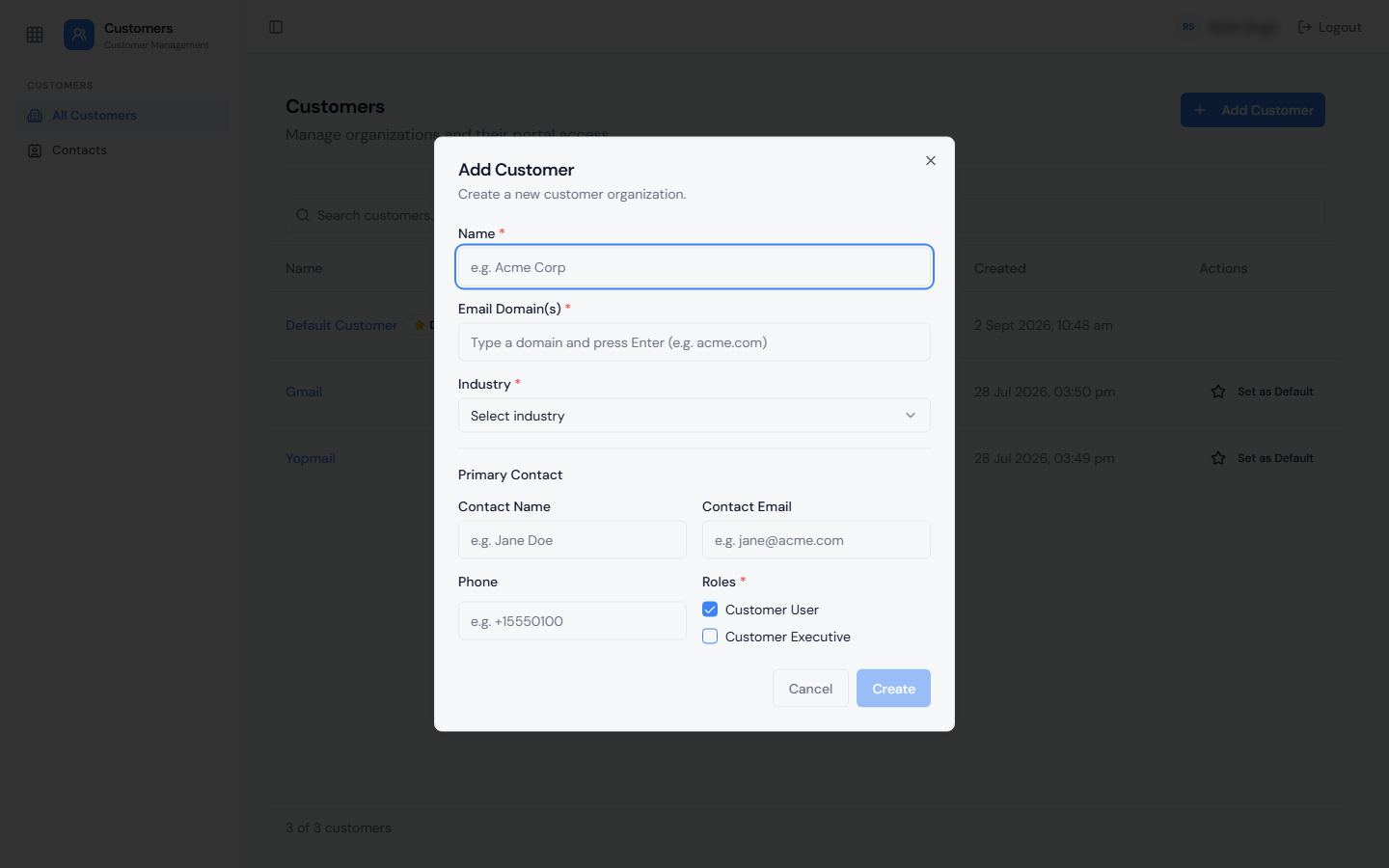The width and height of the screenshot is (1389, 868).
Task: Focus the Name input field
Action: (694, 267)
